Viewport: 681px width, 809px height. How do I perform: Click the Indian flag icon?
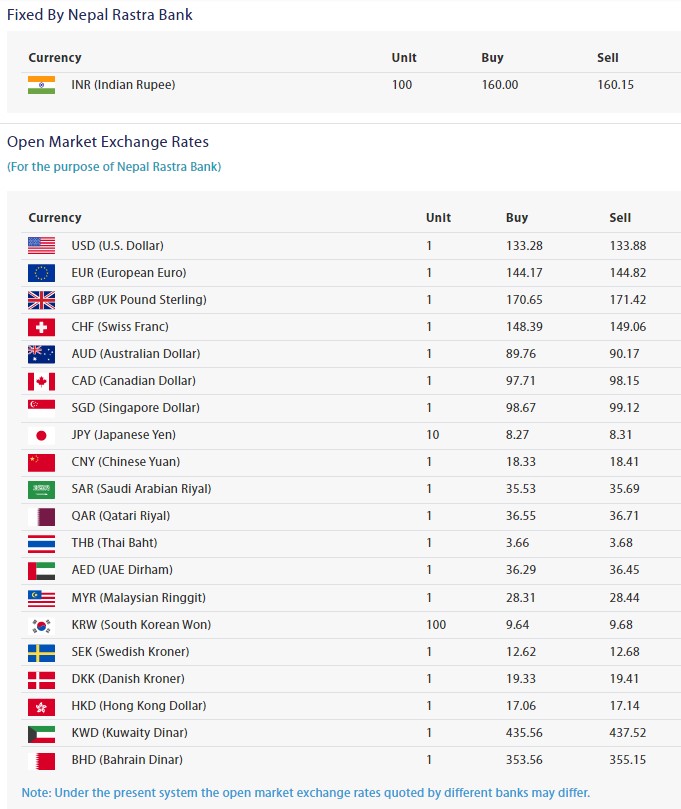[x=41, y=85]
